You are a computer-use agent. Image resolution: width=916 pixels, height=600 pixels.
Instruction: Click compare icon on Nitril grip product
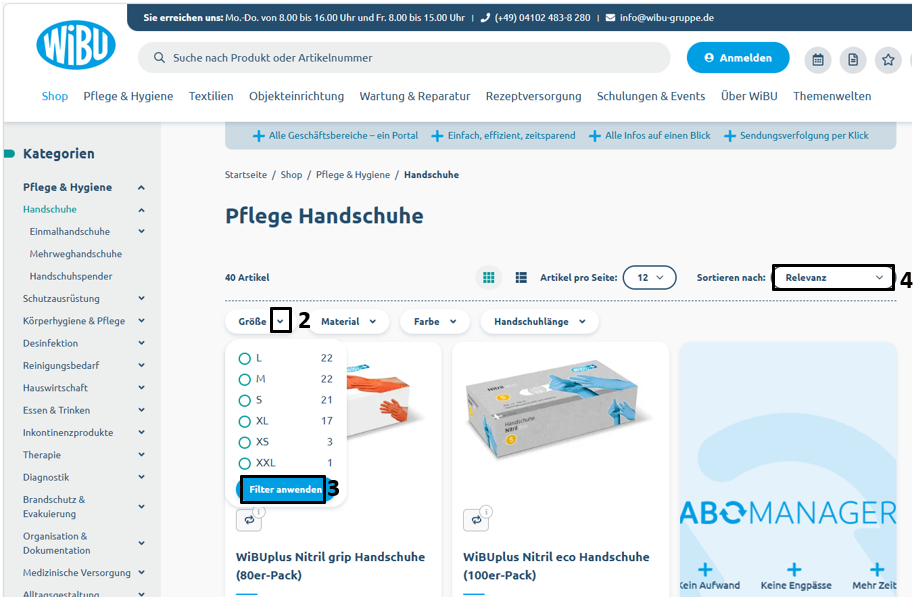pyautogui.click(x=249, y=519)
